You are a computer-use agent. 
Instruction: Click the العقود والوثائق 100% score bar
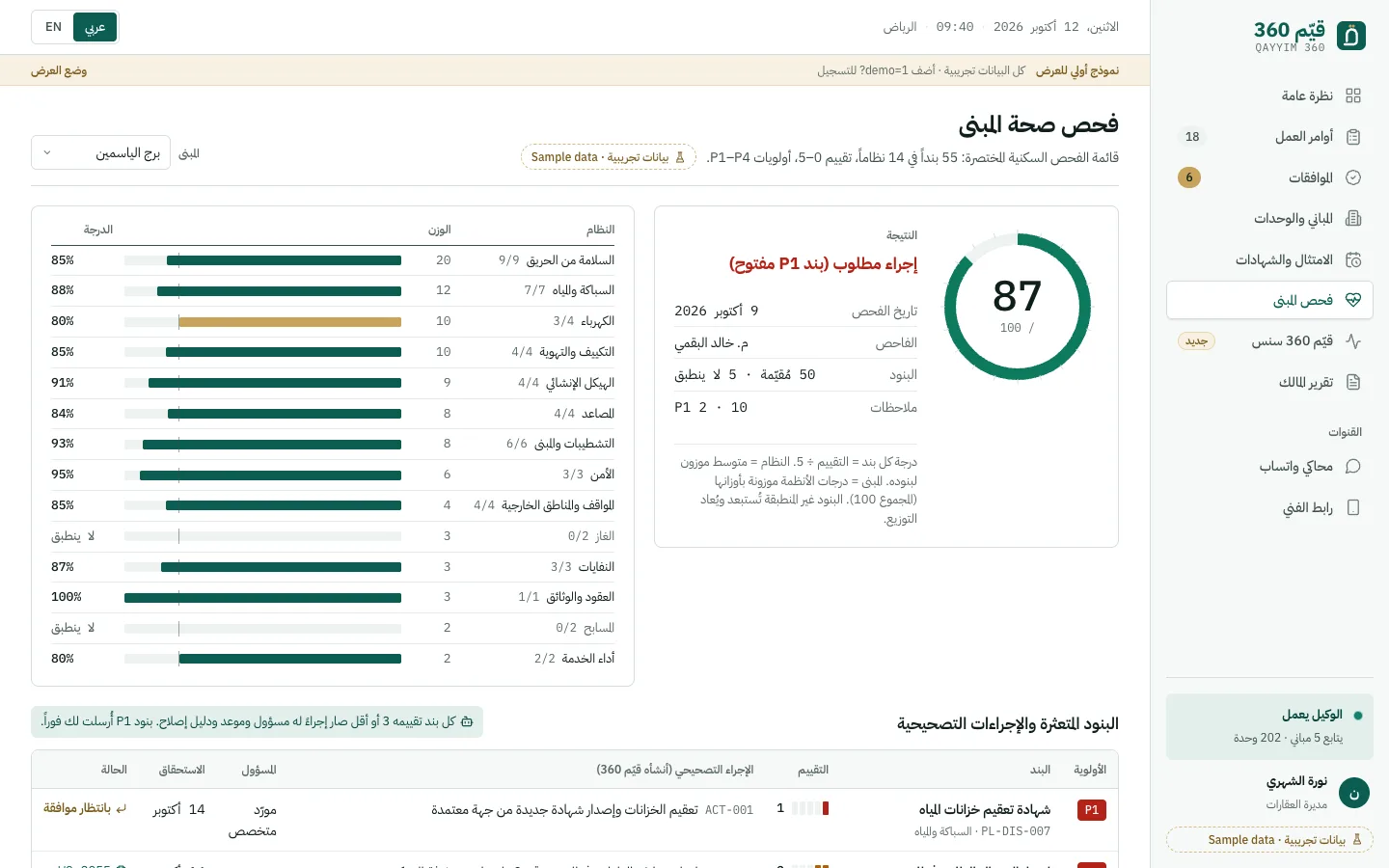pyautogui.click(x=262, y=598)
